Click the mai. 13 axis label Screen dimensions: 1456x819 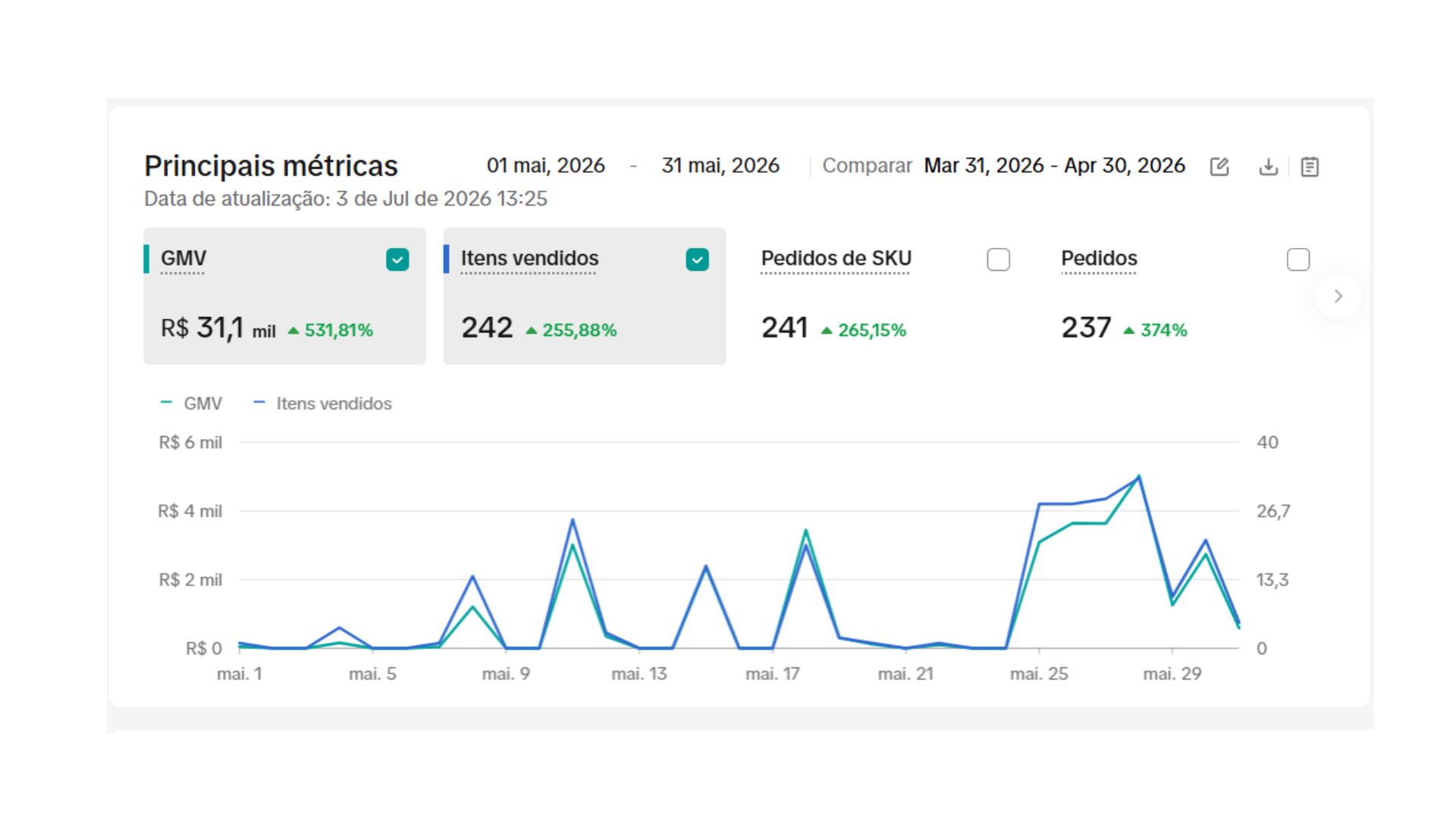coord(639,673)
